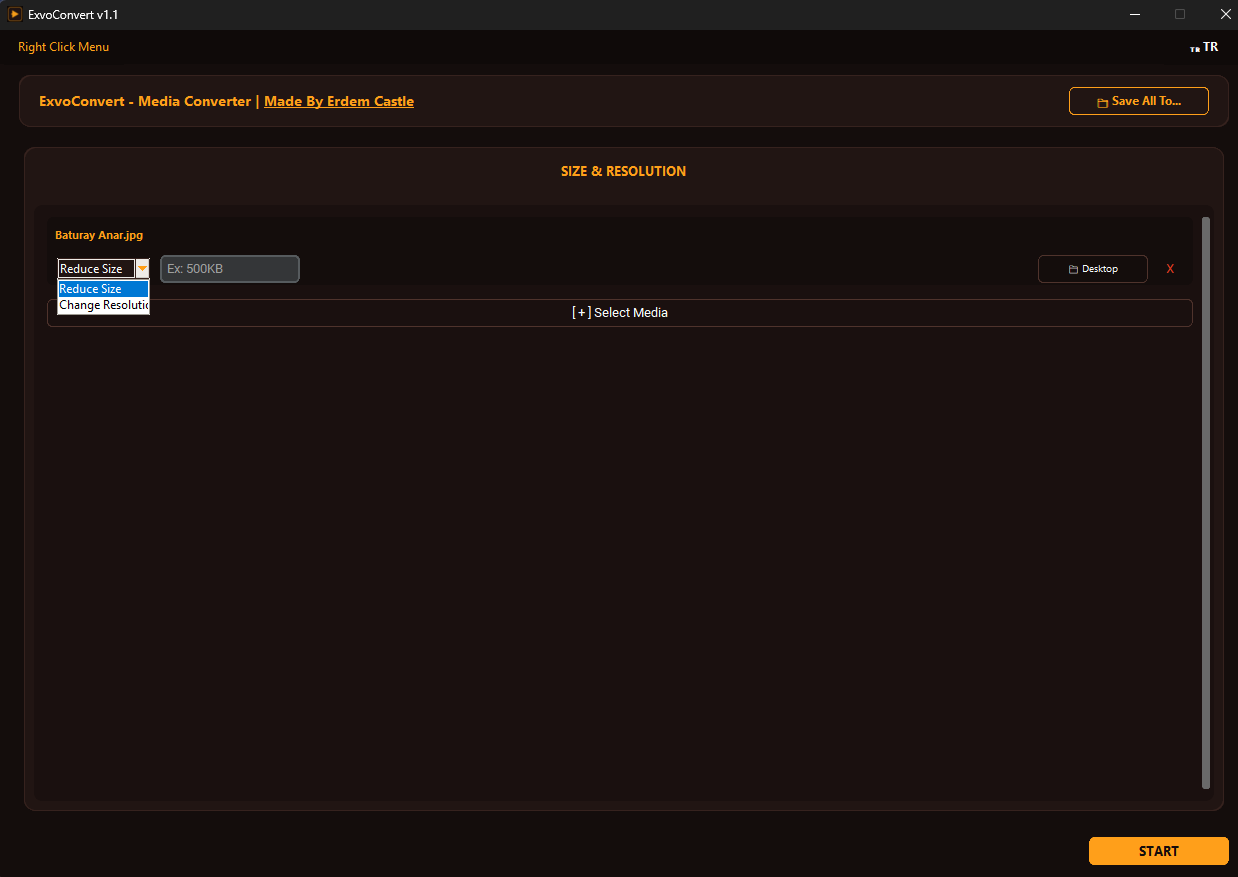Click the media list vertical scrollbar
Image resolution: width=1238 pixels, height=877 pixels.
pos(1205,503)
